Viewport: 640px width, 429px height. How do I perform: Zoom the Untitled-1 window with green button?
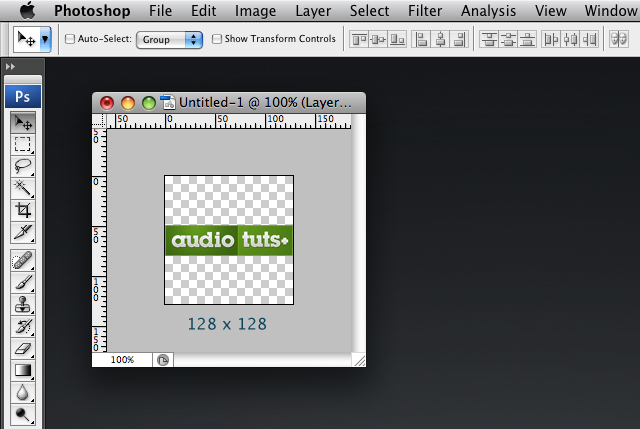(x=149, y=103)
